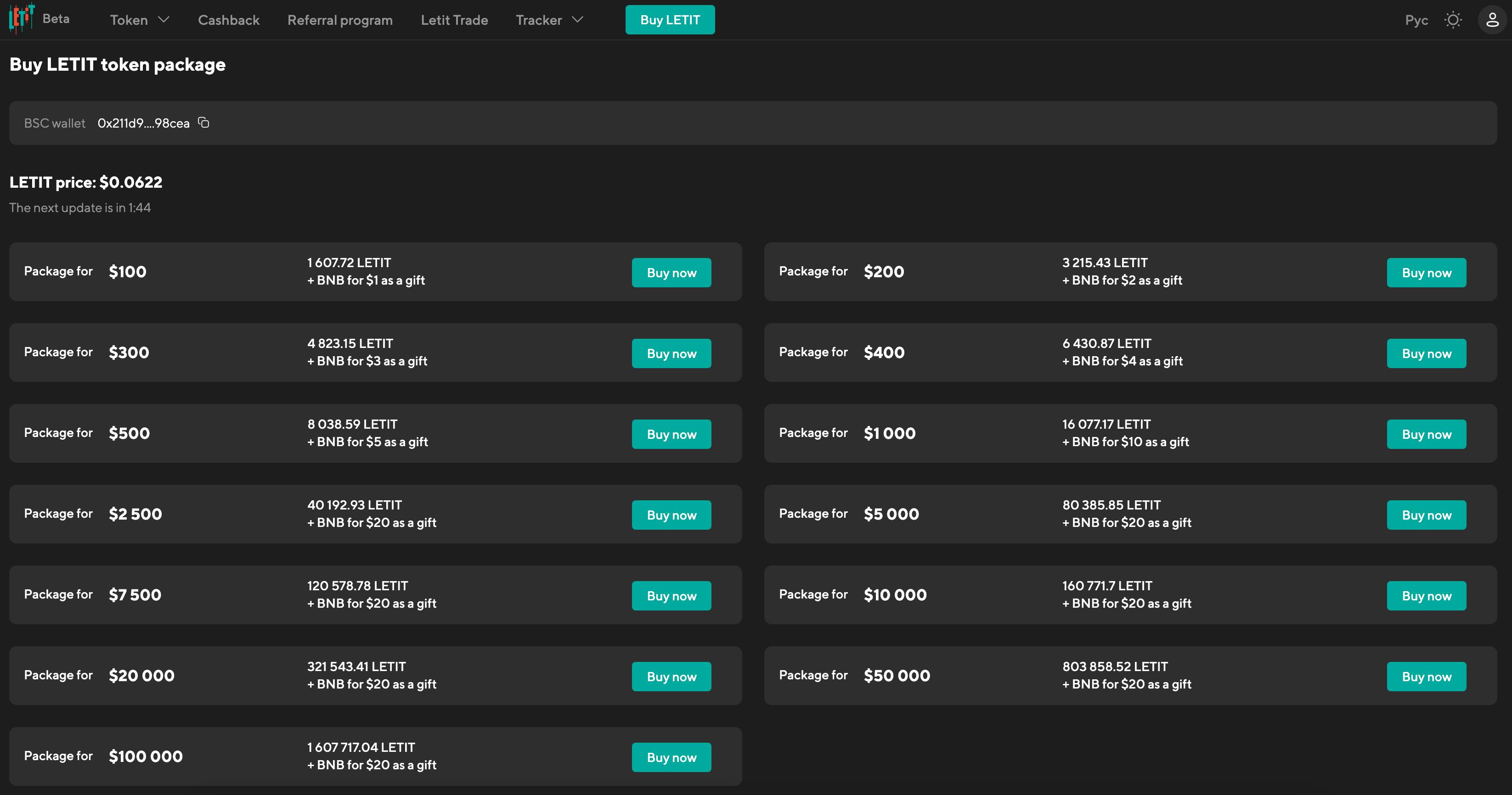The height and width of the screenshot is (795, 1512).
Task: Purchase the $1 000 package
Action: 1426,434
